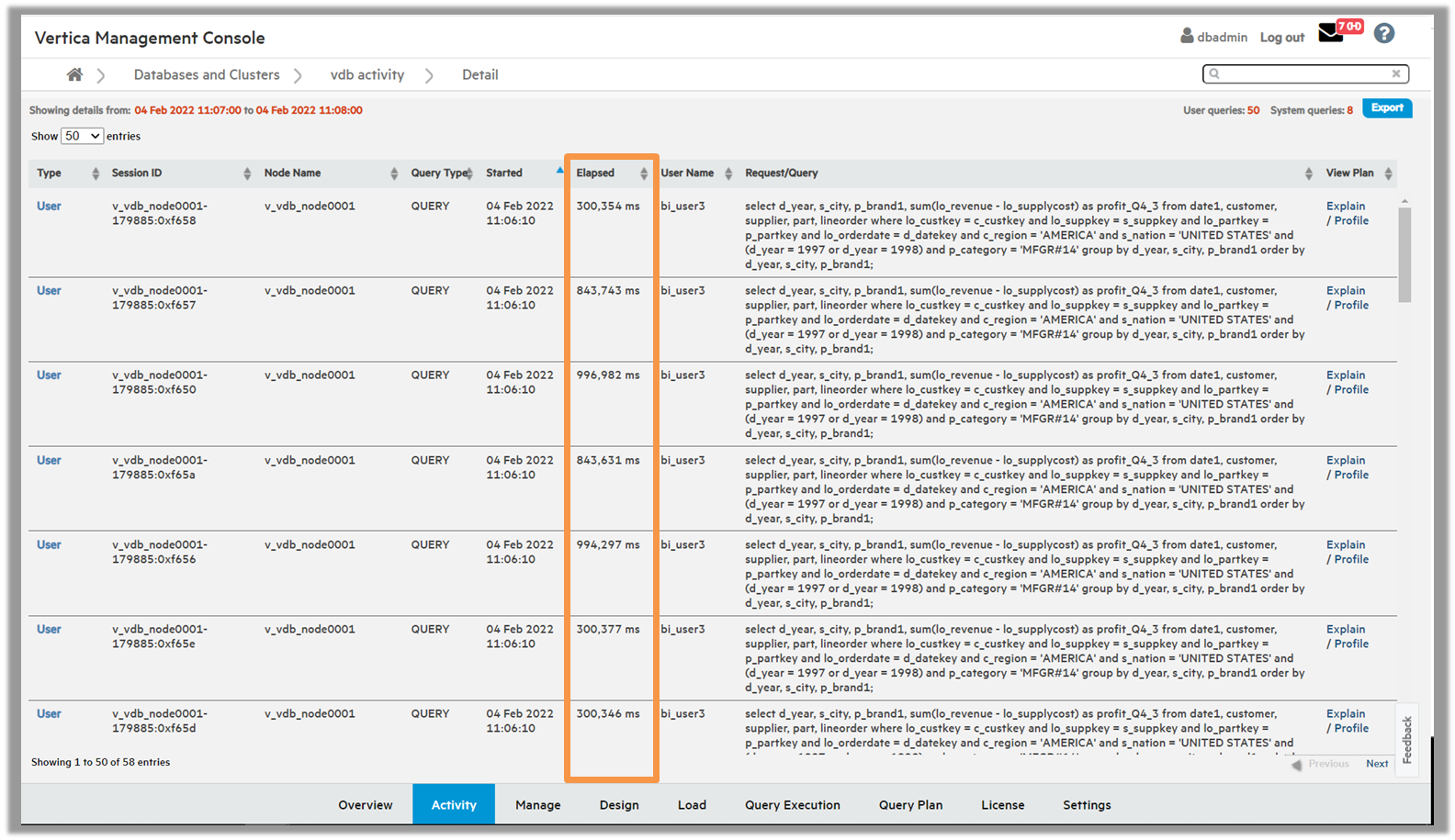Open the Overview tab
The height and width of the screenshot is (840, 1455).
coord(365,805)
